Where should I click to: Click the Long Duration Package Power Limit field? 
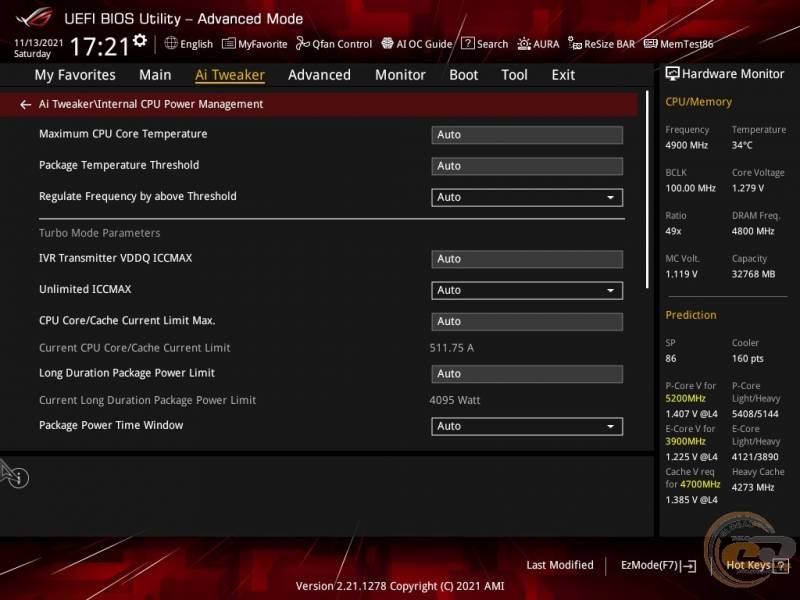[527, 374]
